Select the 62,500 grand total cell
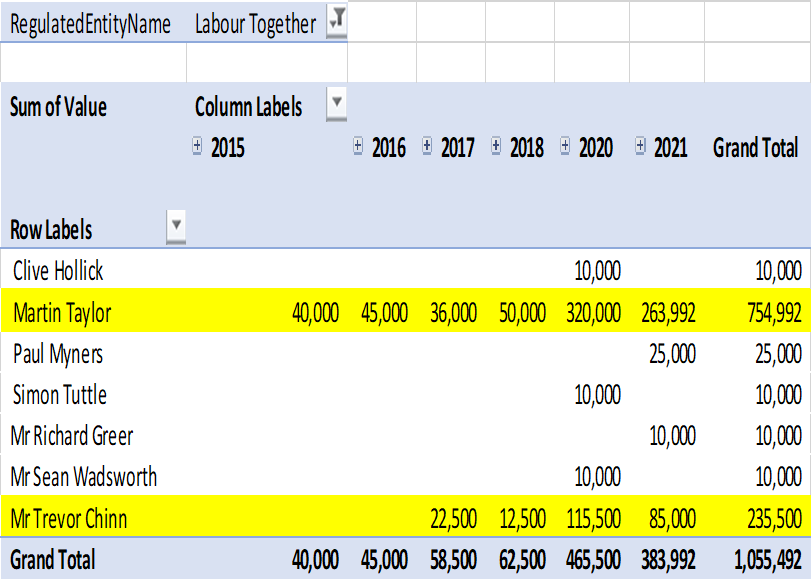This screenshot has width=812, height=580. 523,560
